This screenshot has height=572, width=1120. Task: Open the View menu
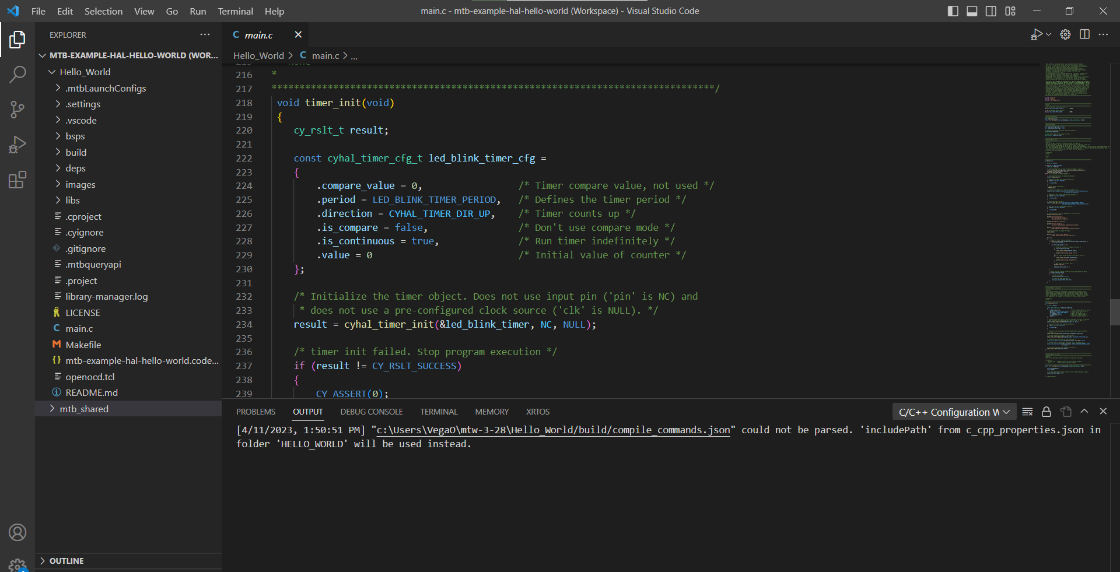click(x=144, y=11)
